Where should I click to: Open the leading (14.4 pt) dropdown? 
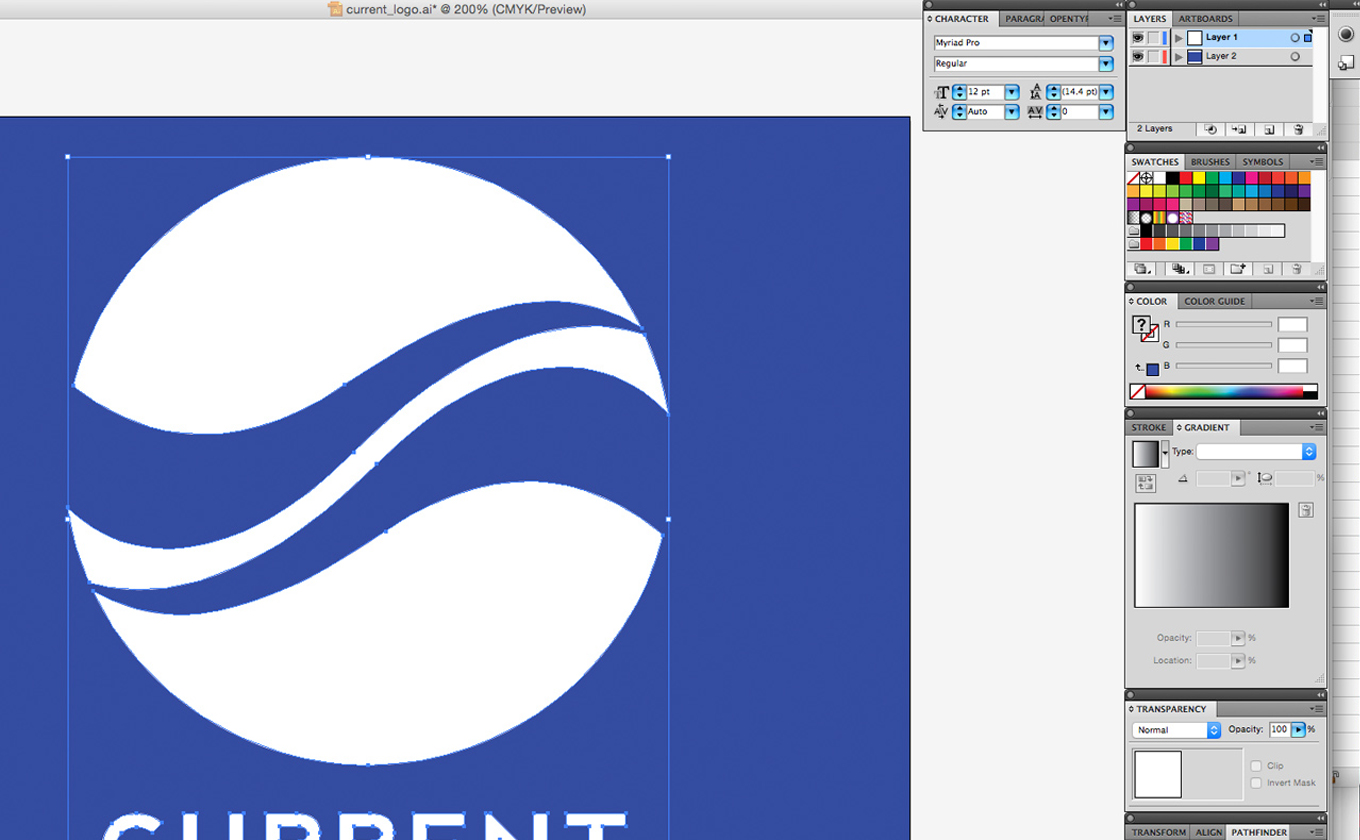pos(1106,92)
